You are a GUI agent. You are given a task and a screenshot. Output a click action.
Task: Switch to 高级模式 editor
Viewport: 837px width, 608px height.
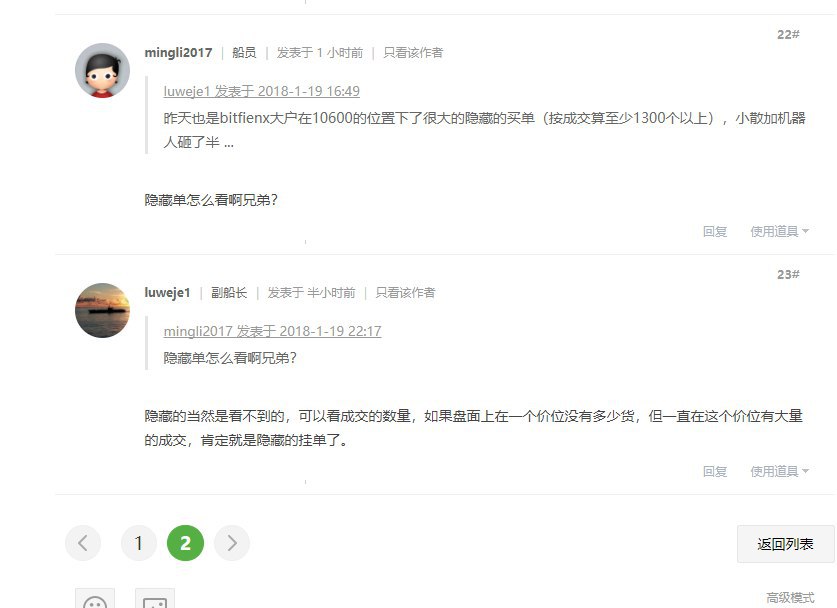(x=790, y=597)
